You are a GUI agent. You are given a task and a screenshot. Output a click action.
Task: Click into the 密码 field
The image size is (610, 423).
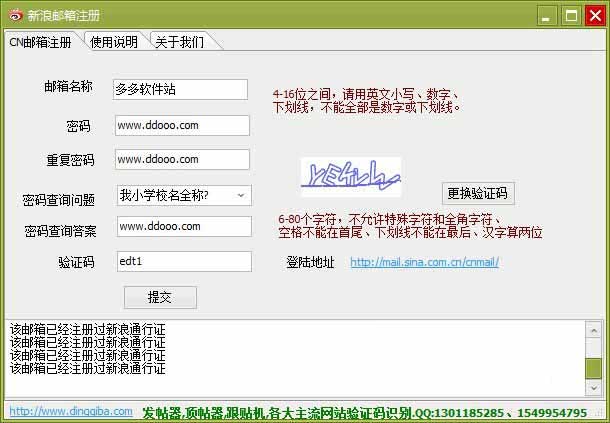pos(182,125)
